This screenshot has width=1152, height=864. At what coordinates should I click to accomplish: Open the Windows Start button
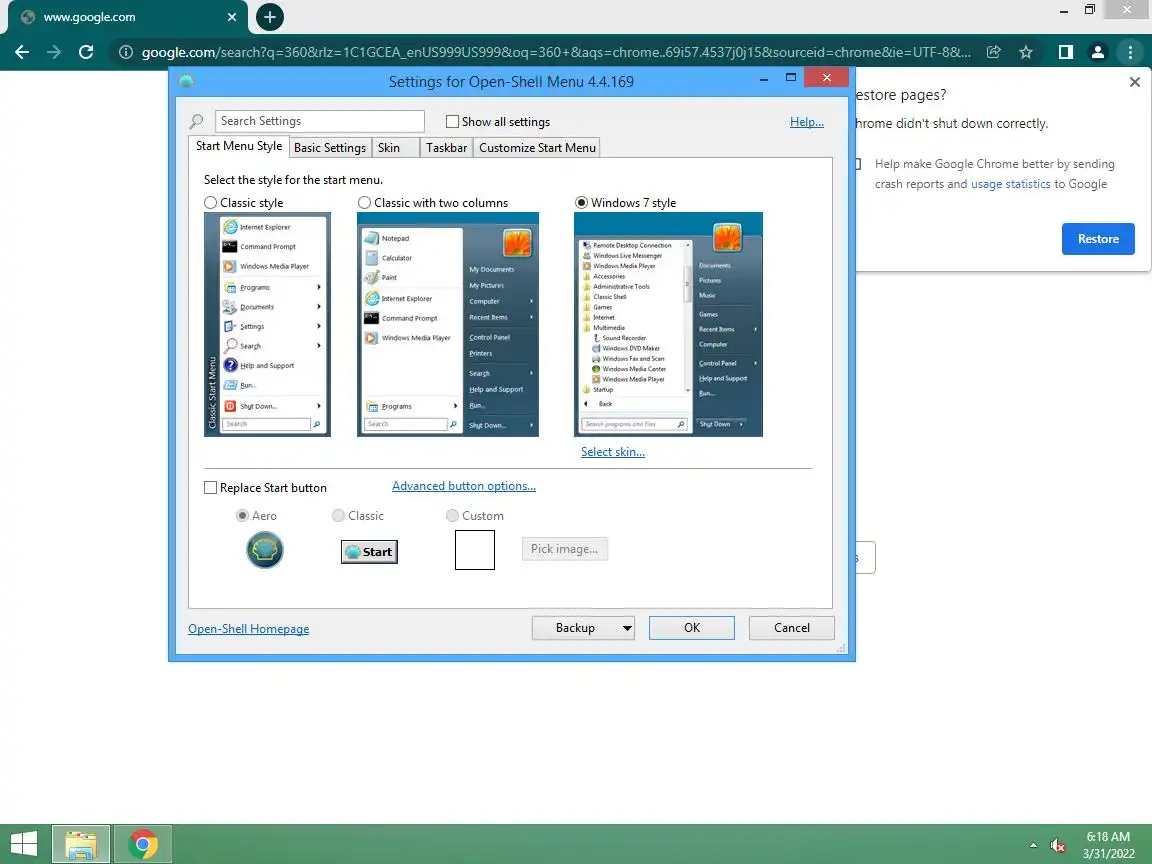[x=24, y=844]
